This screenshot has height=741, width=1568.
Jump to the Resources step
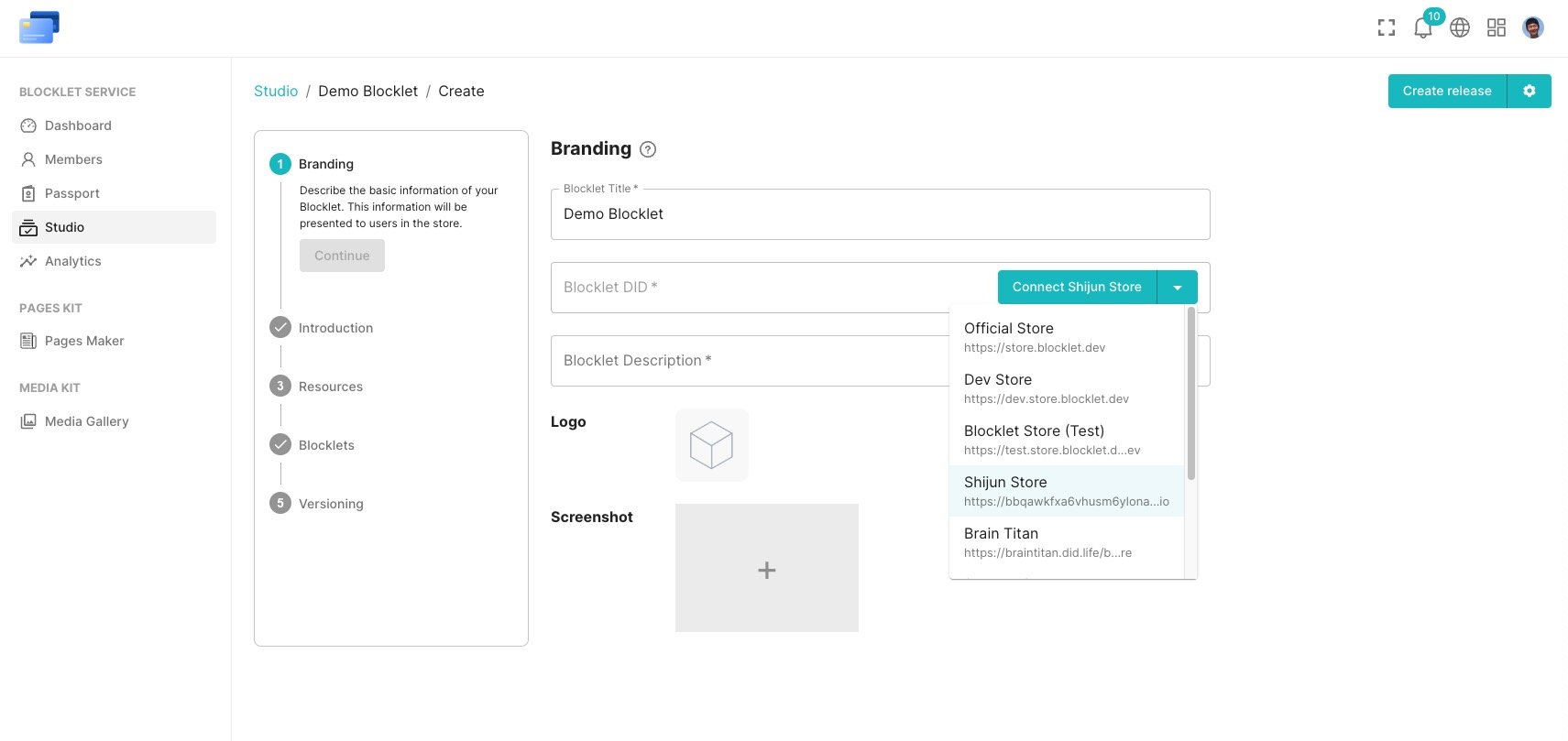pos(330,387)
